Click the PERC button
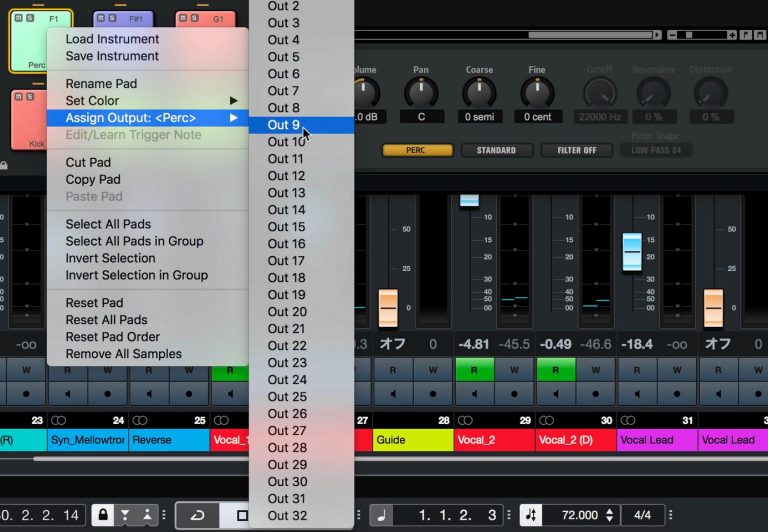Image resolution: width=768 pixels, height=532 pixels. point(417,150)
